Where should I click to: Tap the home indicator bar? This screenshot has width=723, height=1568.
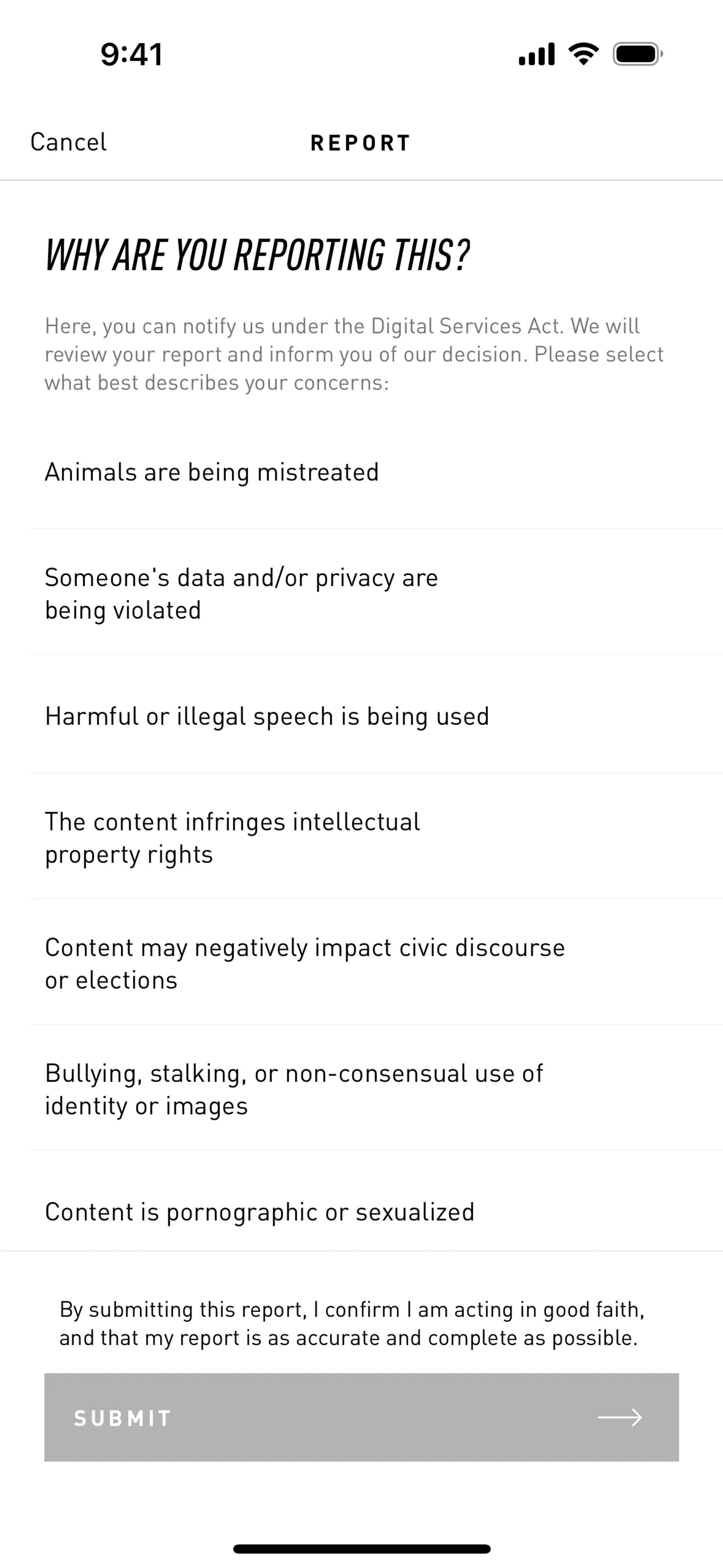pyautogui.click(x=361, y=1548)
